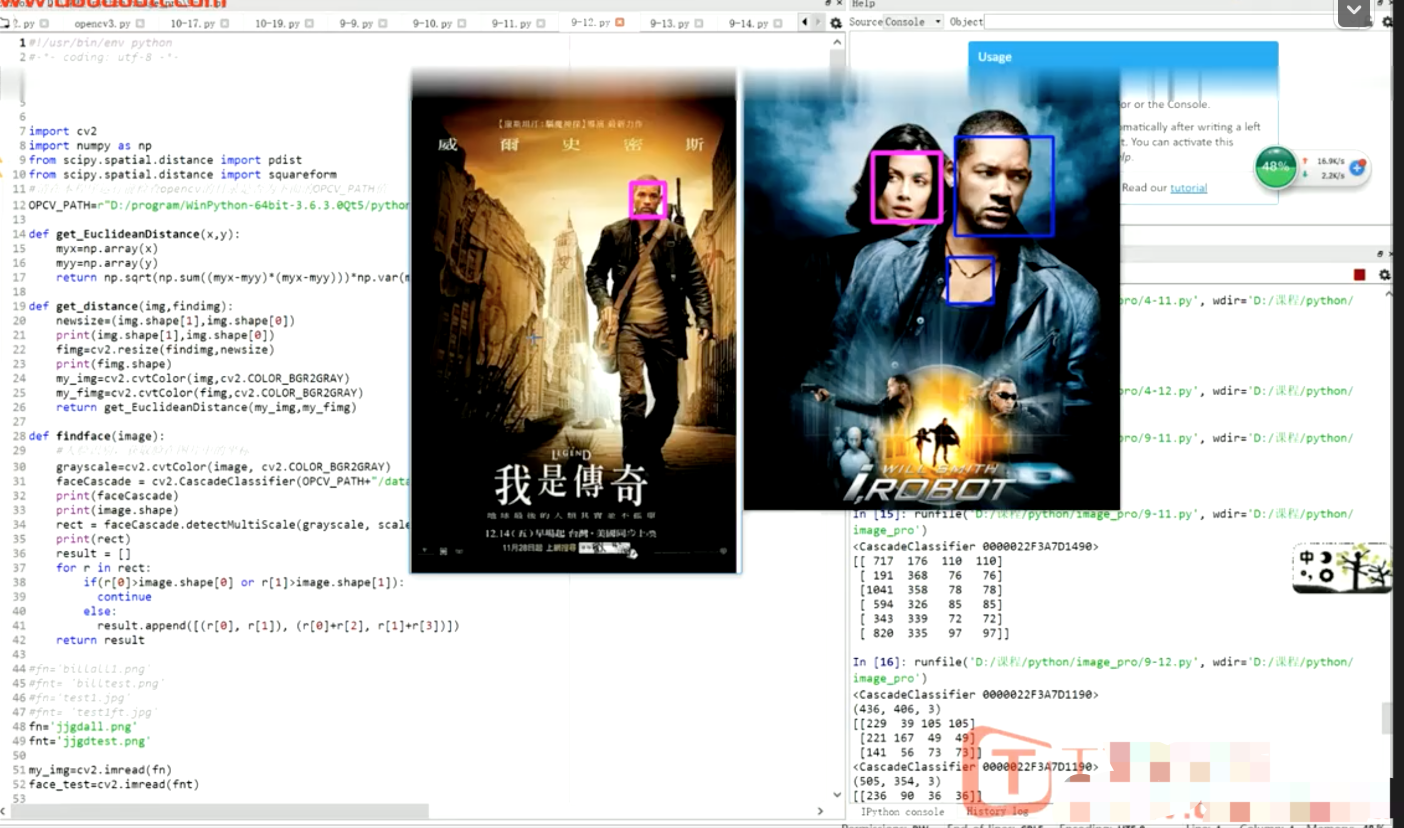
Task: Close the active 9-12.py tab
Action: point(620,22)
